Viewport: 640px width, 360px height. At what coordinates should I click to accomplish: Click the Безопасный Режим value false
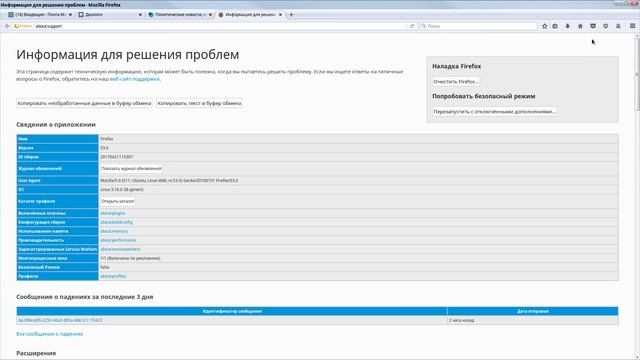[x=105, y=267]
